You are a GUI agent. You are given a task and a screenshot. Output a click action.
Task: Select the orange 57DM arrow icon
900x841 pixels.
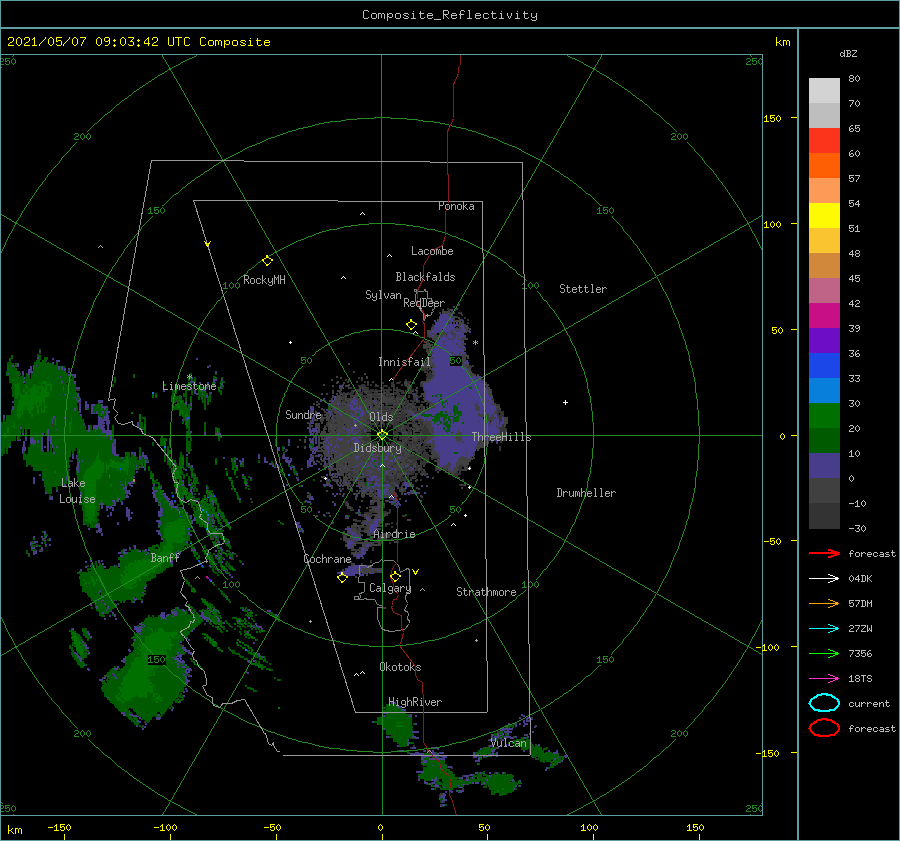(x=824, y=603)
